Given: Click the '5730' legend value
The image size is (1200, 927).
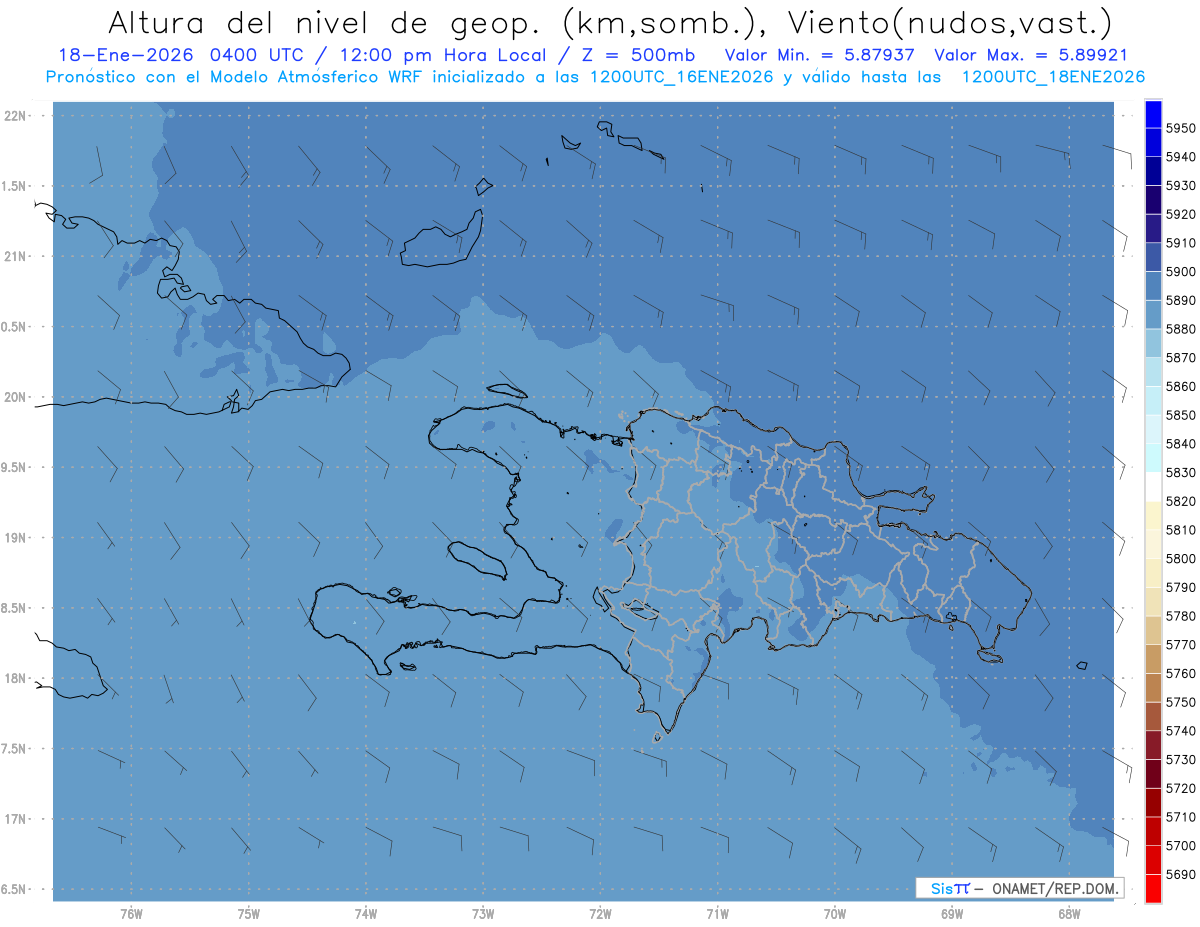Looking at the screenshot, I should (1181, 760).
